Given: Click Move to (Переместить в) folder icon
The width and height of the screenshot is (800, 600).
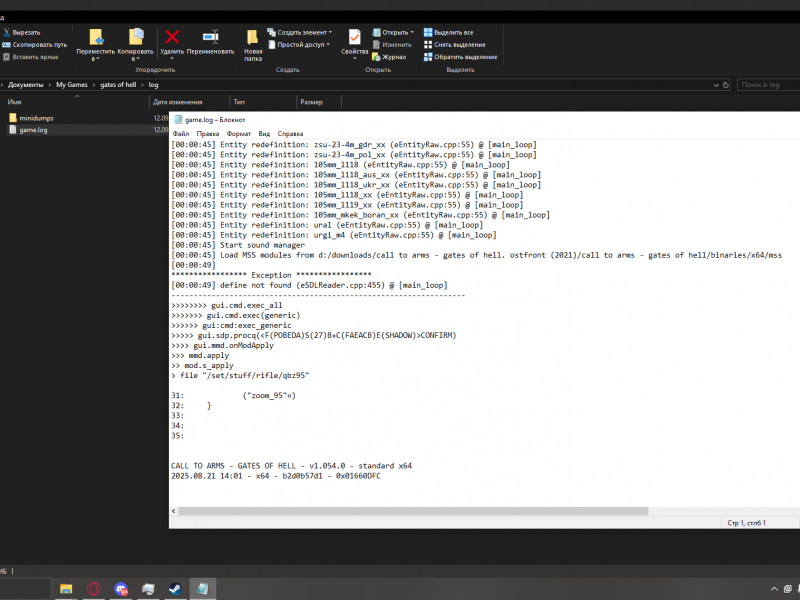Looking at the screenshot, I should pyautogui.click(x=96, y=37).
